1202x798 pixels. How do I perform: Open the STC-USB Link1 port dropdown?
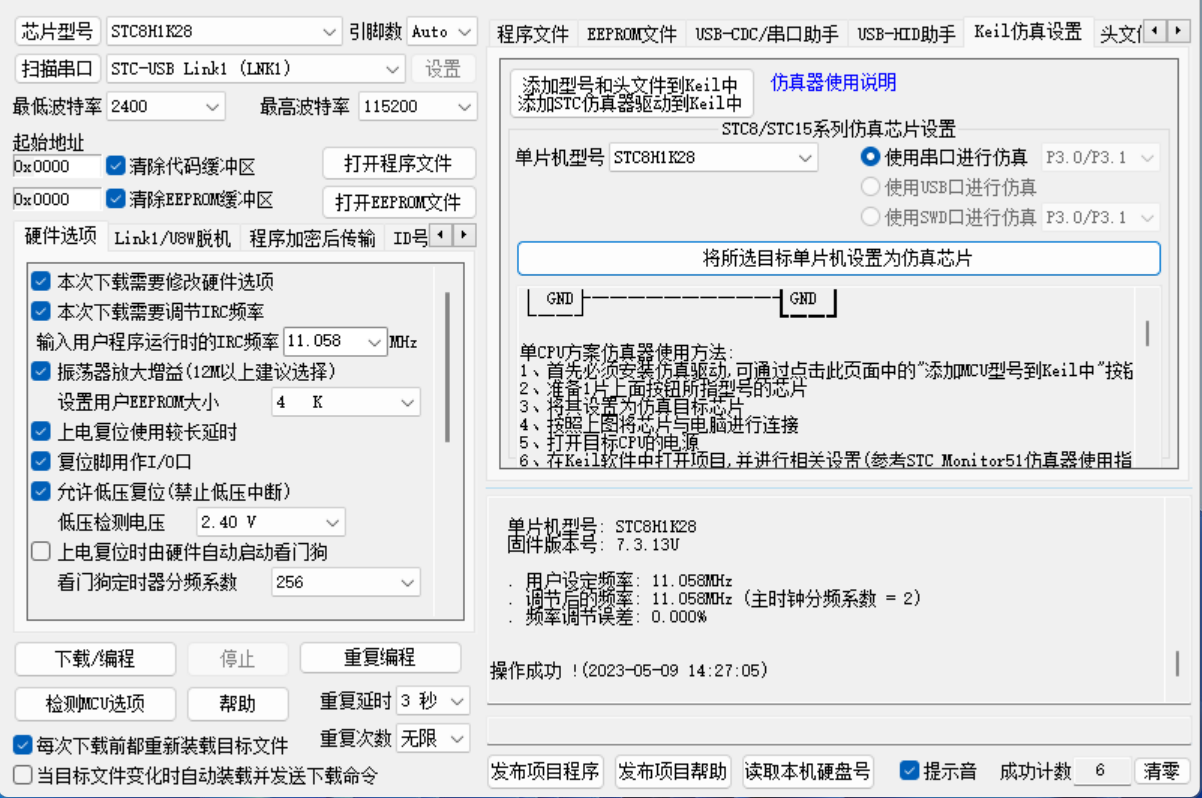click(255, 69)
